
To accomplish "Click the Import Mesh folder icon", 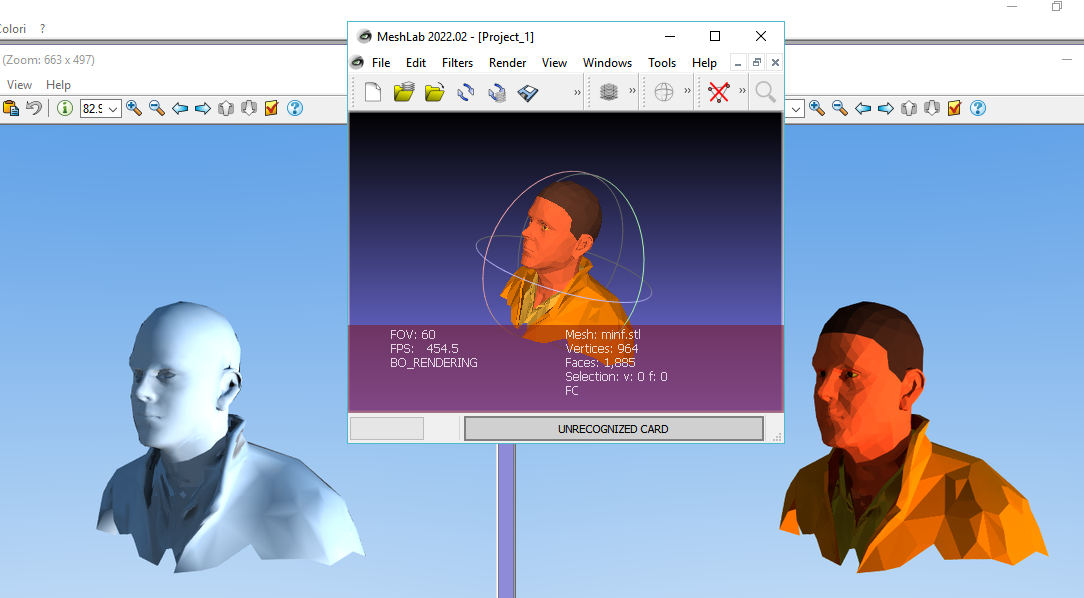I will pos(434,92).
